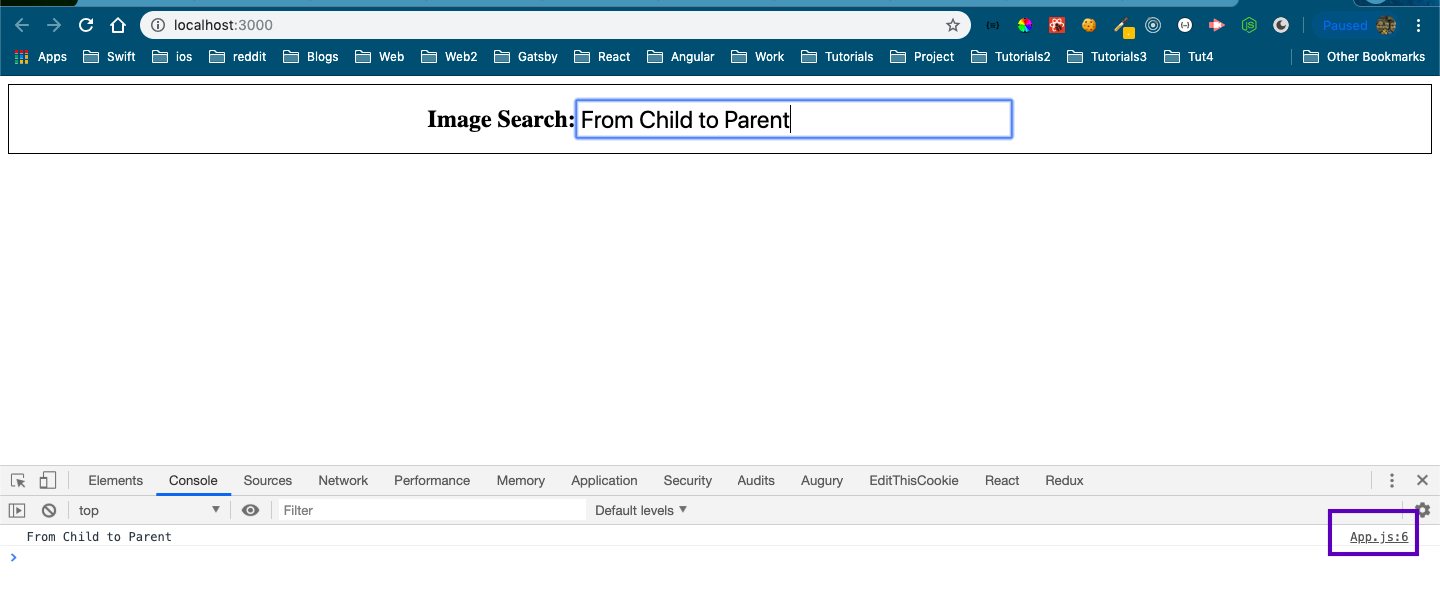This screenshot has height=594, width=1440.
Task: Reload the localhost page
Action: (86, 25)
